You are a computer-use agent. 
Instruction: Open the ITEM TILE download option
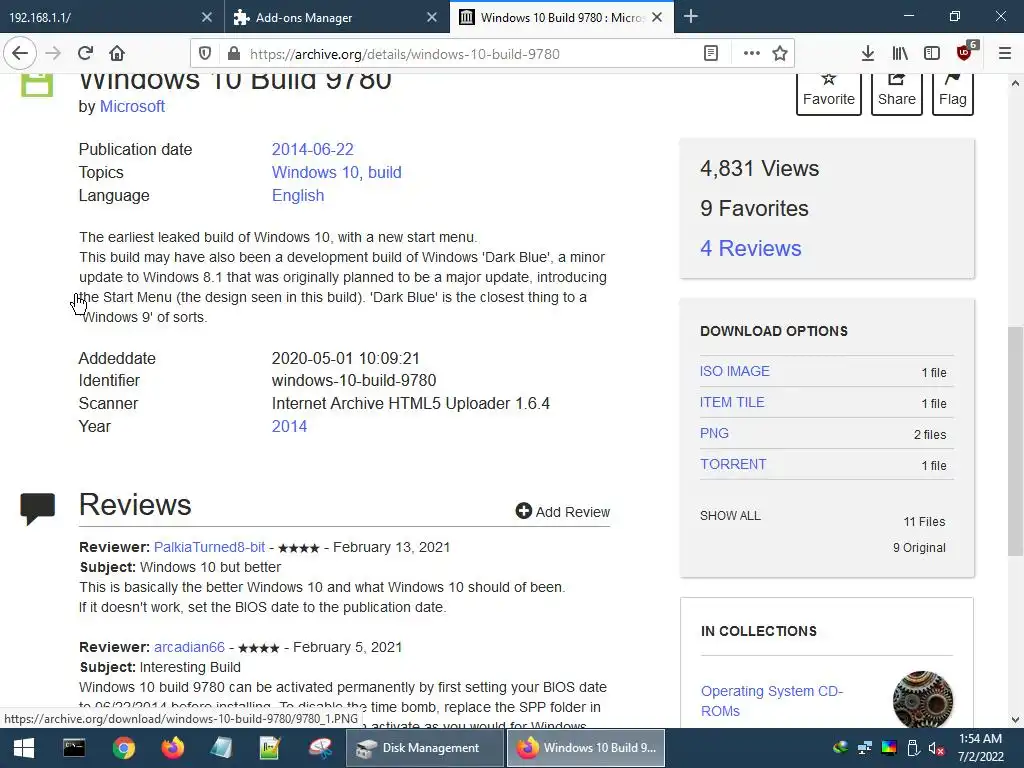[732, 402]
